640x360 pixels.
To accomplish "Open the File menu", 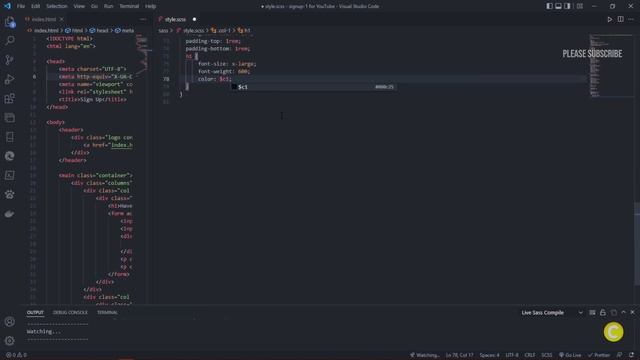I will [x=21, y=6].
